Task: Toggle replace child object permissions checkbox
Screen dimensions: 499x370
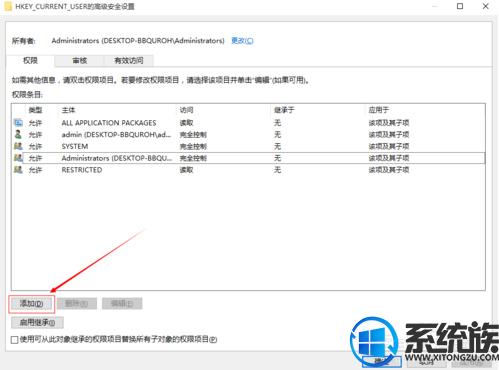Action: point(14,340)
